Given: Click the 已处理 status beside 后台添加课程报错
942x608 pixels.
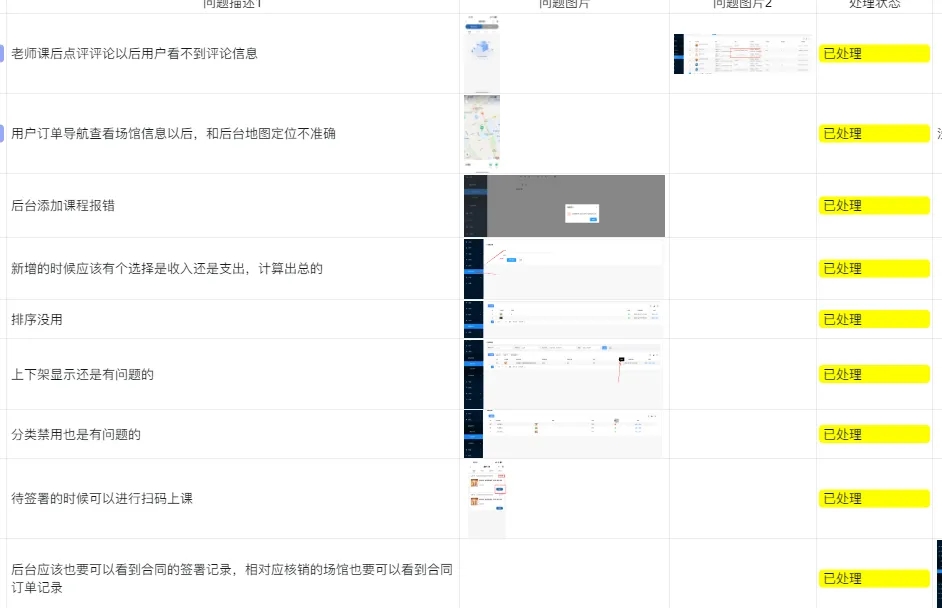Looking at the screenshot, I should [x=873, y=205].
